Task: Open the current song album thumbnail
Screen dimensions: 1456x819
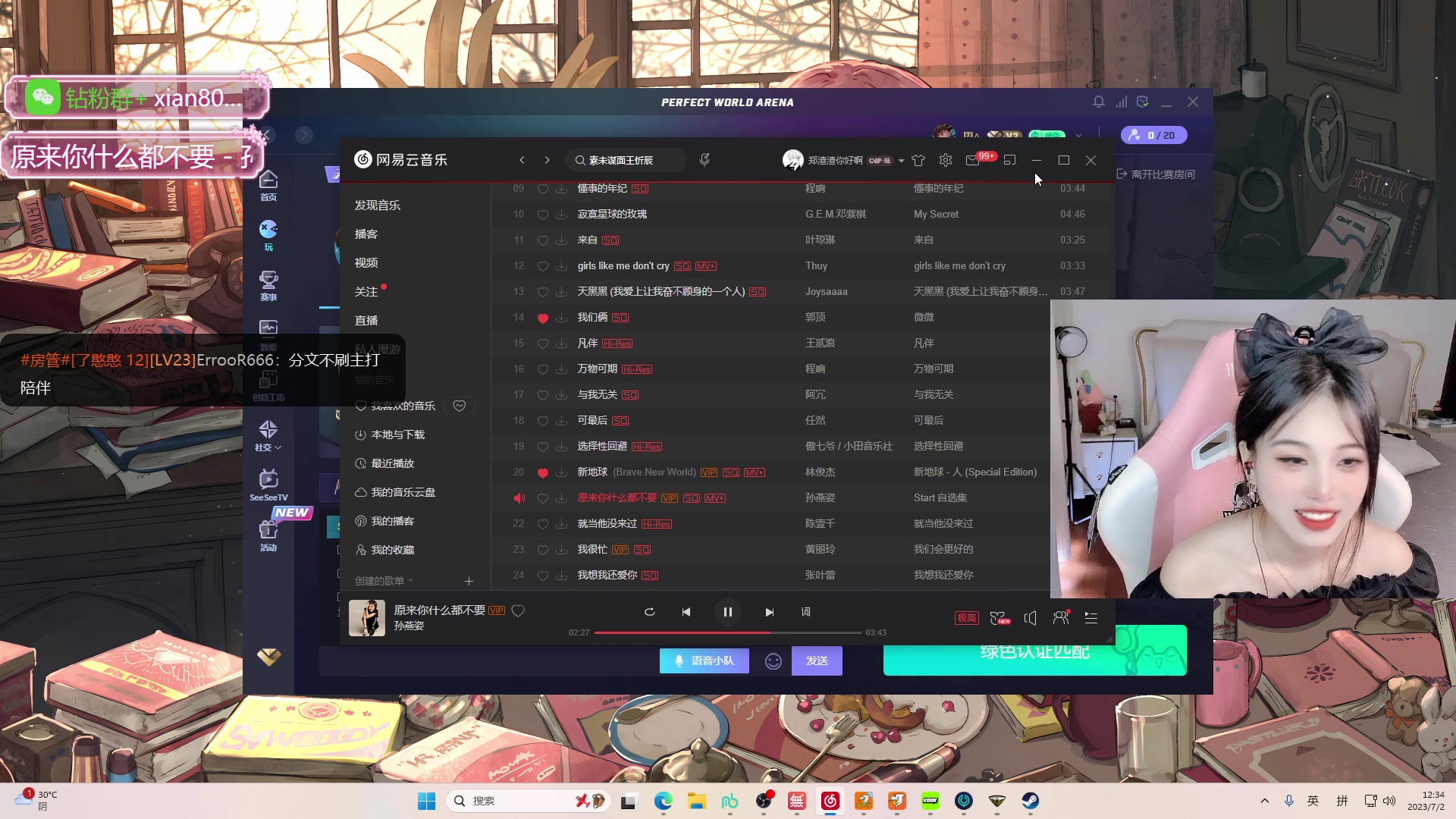Action: [367, 618]
